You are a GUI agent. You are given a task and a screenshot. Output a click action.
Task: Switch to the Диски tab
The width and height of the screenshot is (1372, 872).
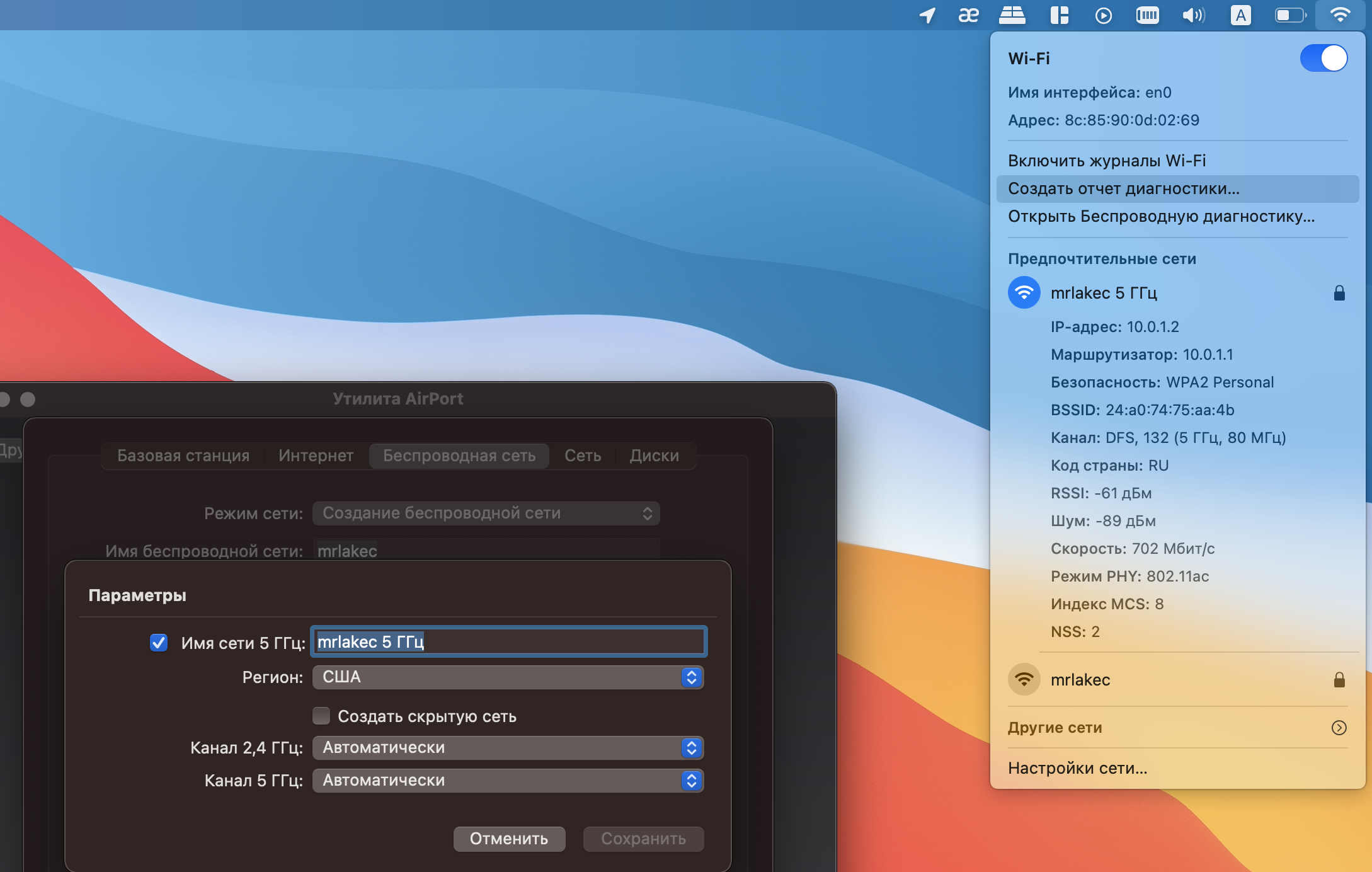pyautogui.click(x=655, y=456)
